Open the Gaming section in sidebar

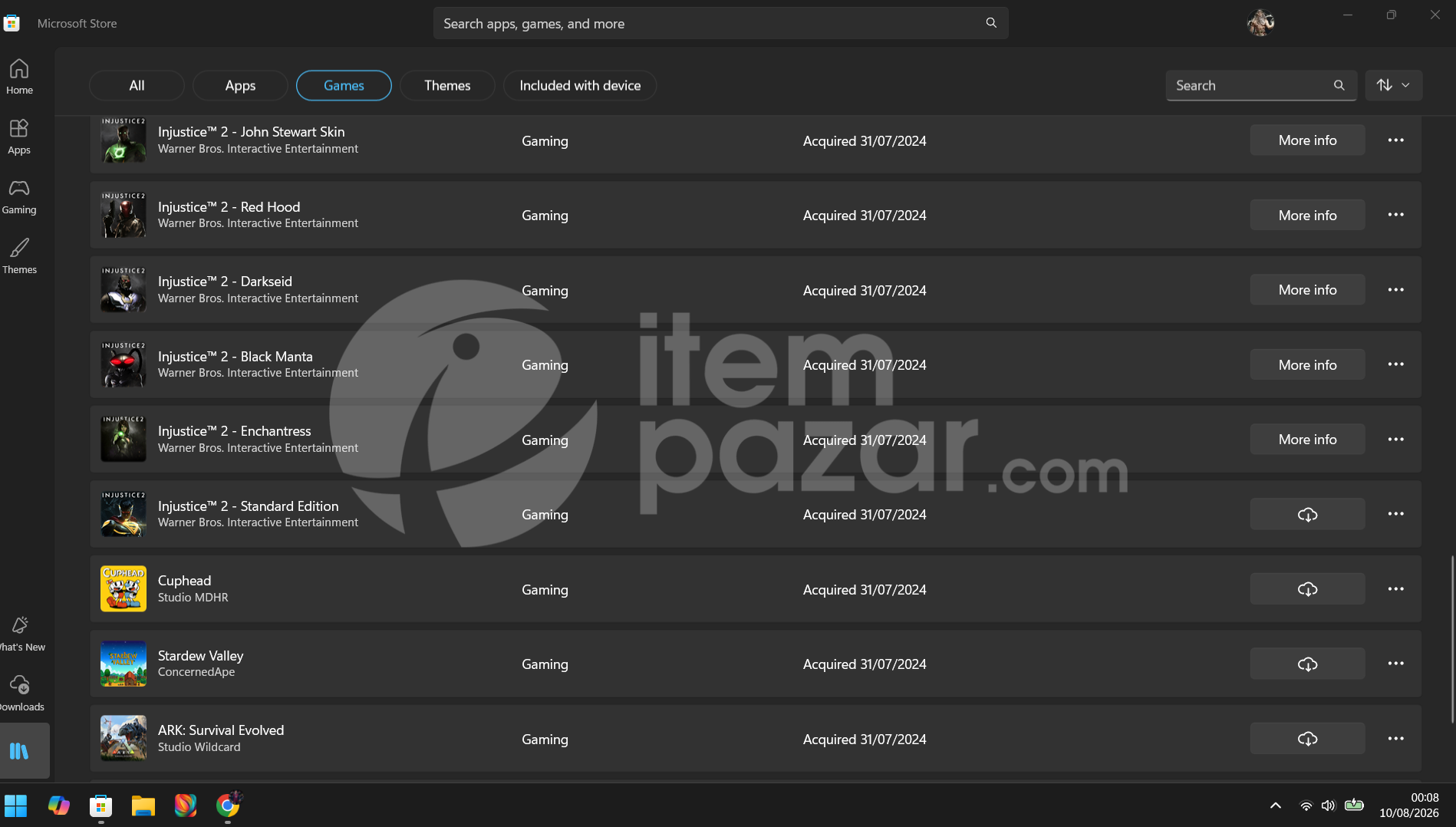[19, 196]
